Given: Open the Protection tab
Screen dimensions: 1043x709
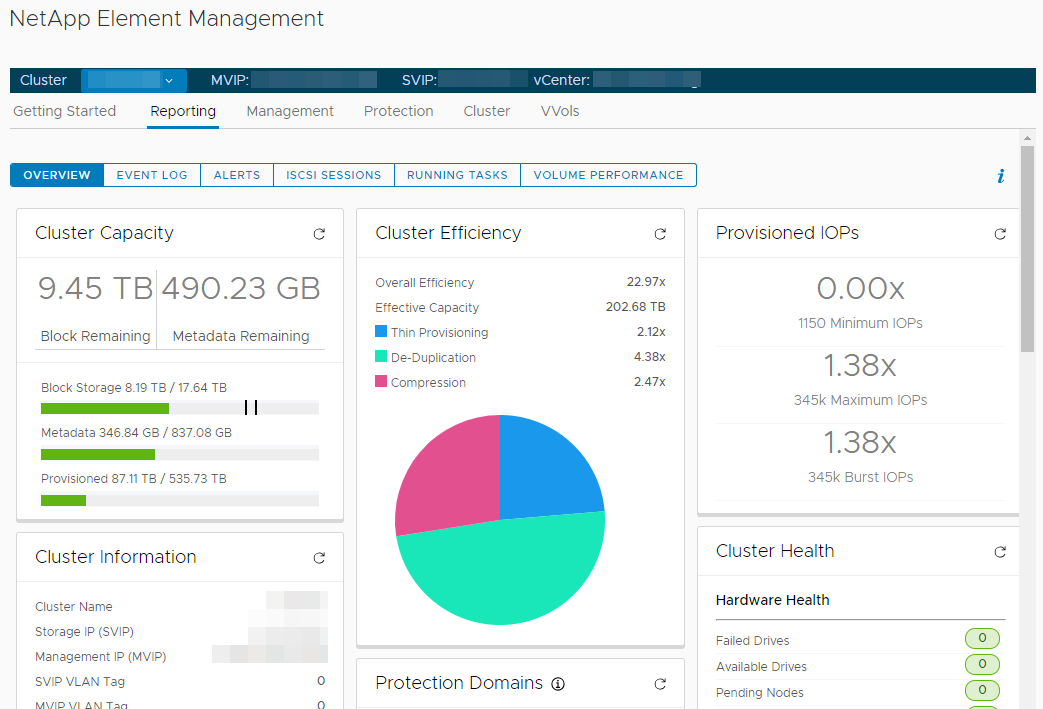Looking at the screenshot, I should [x=398, y=111].
